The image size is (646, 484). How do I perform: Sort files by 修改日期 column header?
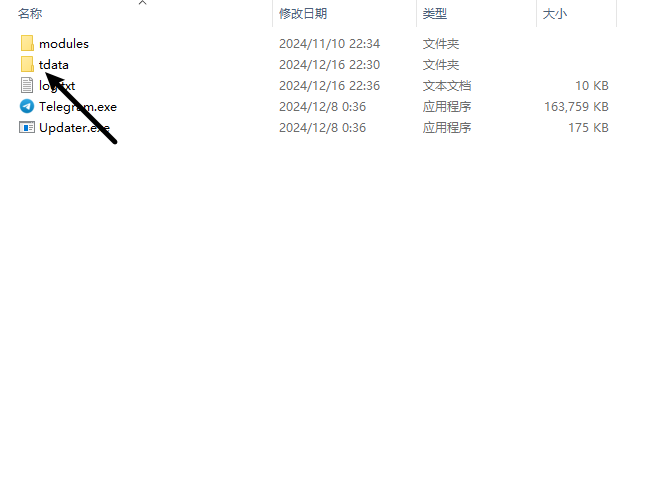pyautogui.click(x=303, y=14)
